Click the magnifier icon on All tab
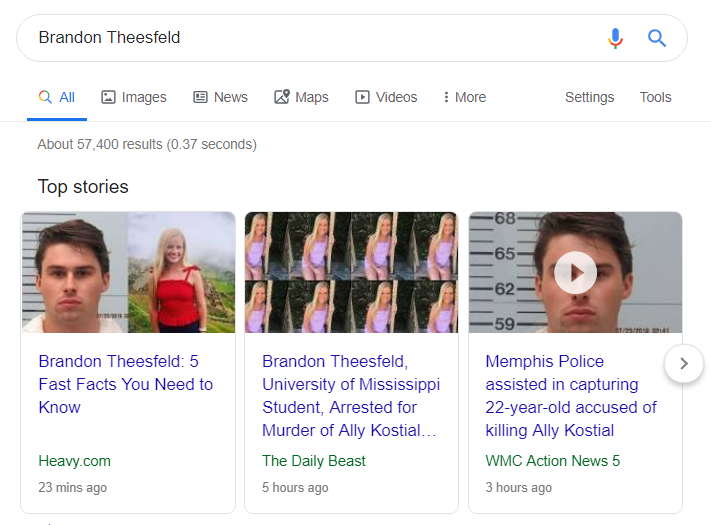The height and width of the screenshot is (525, 711). click(45, 97)
